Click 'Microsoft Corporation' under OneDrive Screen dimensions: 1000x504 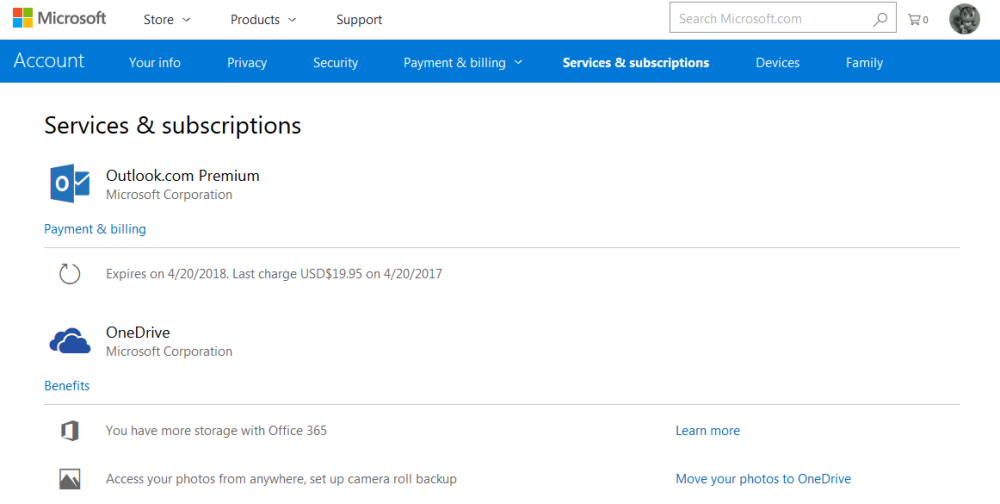169,352
